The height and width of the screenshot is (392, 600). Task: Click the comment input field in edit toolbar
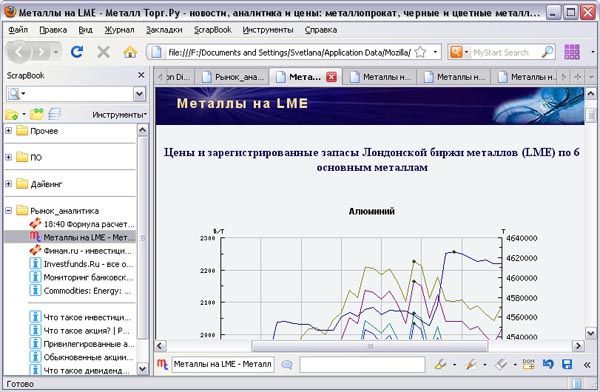[362, 364]
